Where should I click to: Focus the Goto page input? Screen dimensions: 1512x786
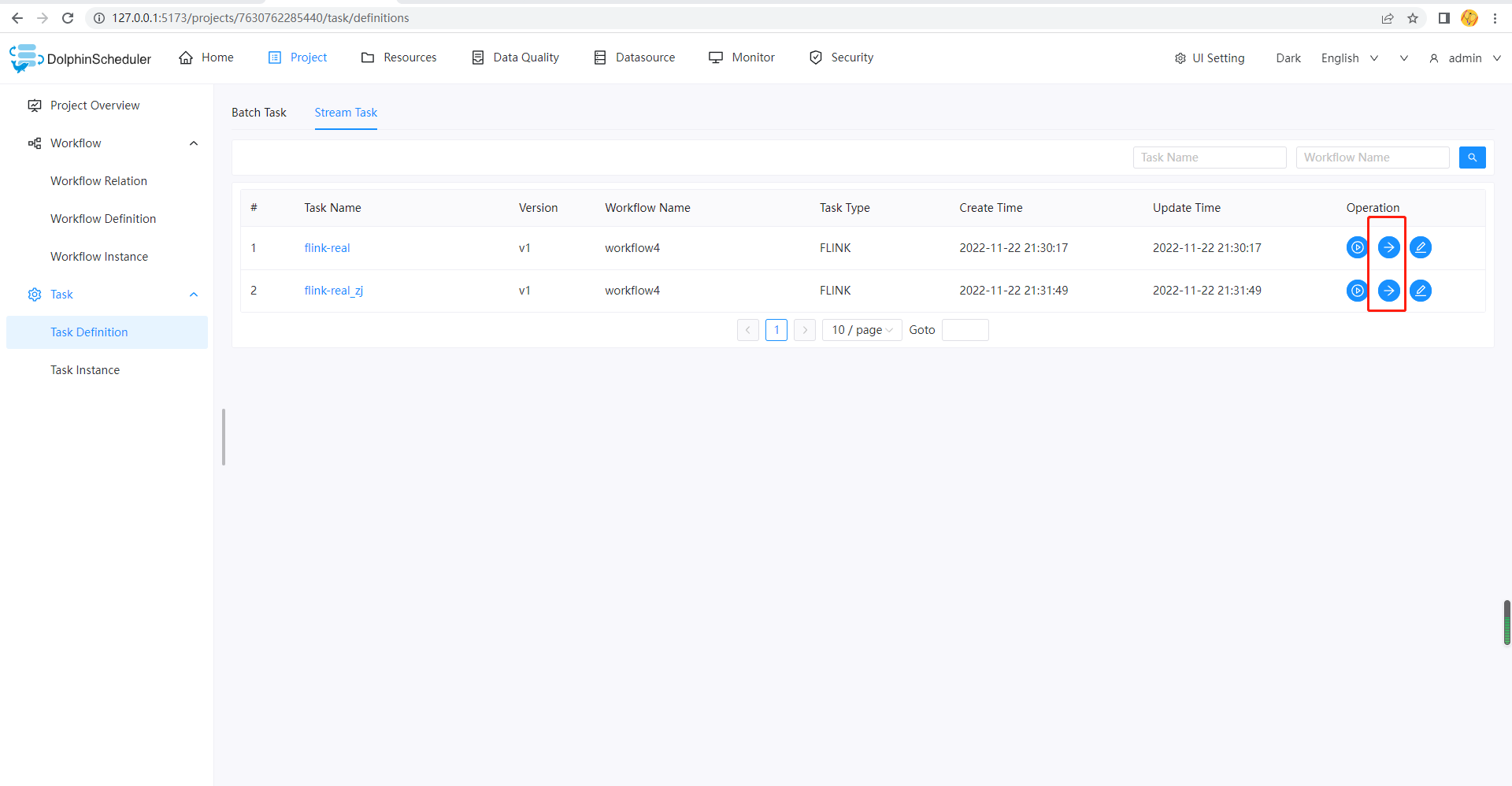tap(965, 330)
